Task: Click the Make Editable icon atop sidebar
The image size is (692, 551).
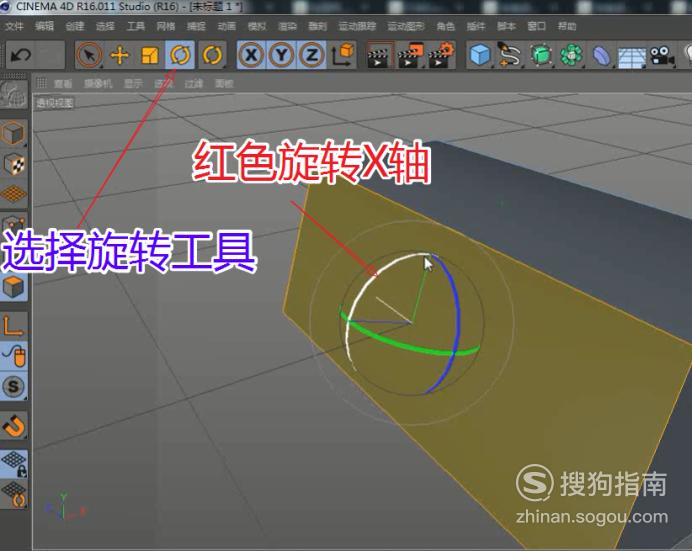Action: pos(14,94)
